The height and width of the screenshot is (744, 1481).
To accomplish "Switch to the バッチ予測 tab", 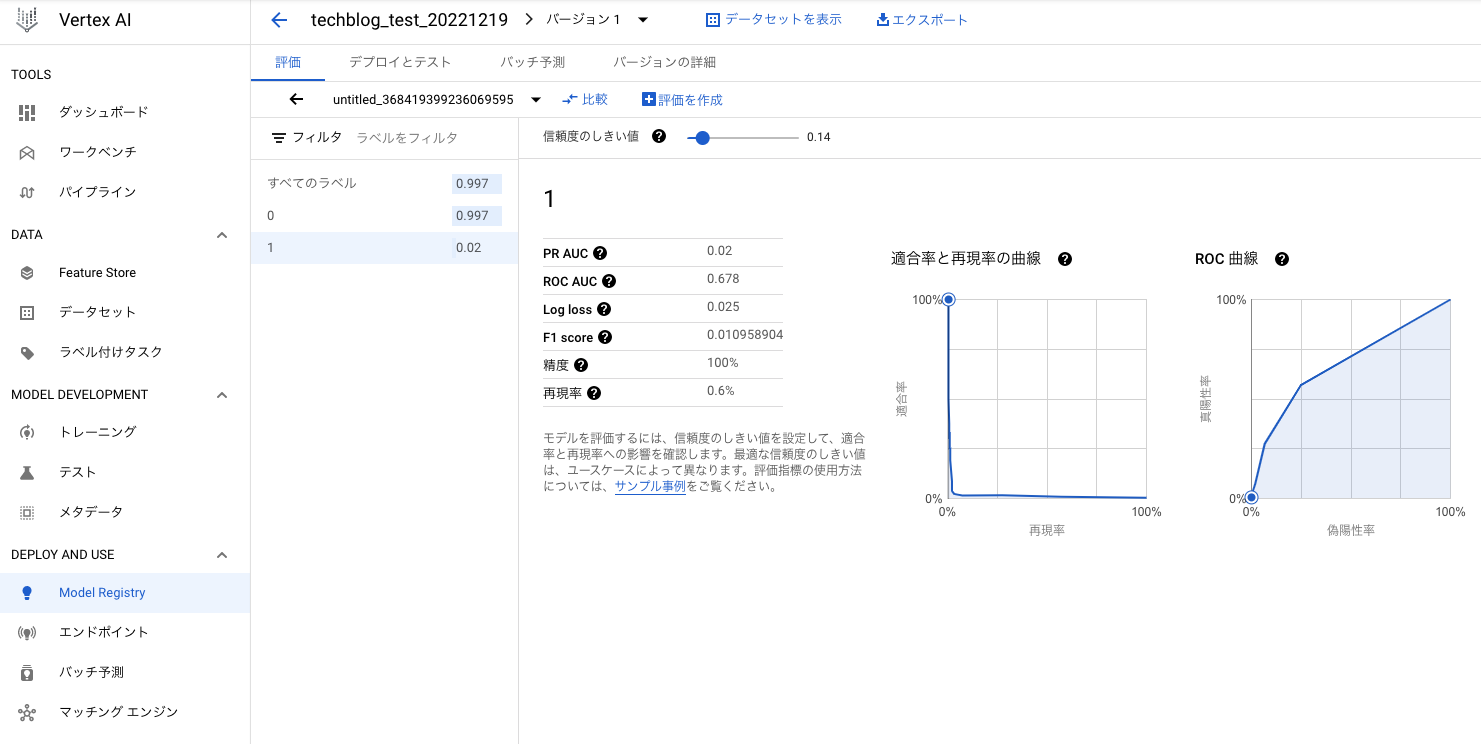I will click(x=532, y=62).
